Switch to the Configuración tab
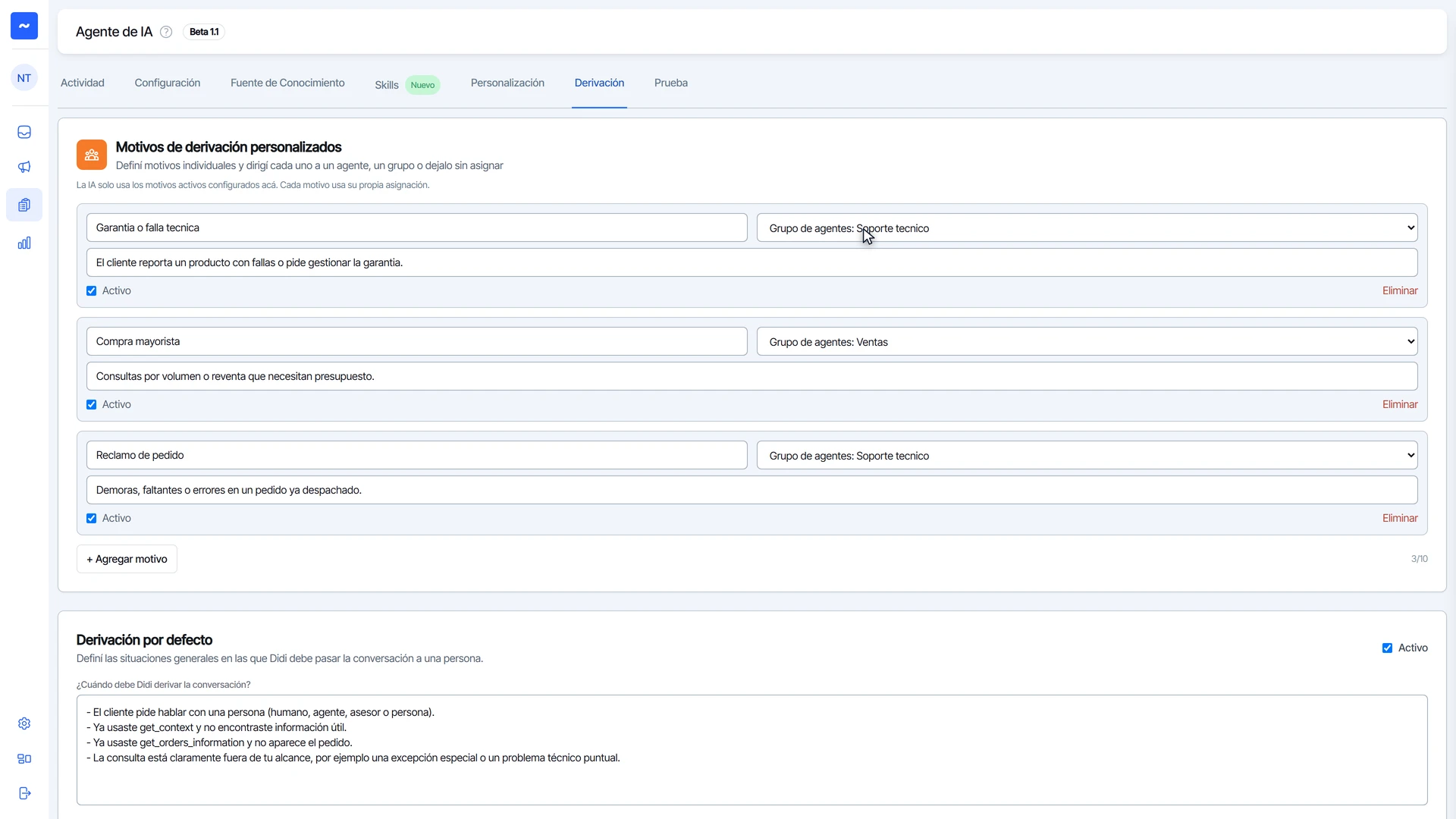This screenshot has width=1456, height=819. coord(168,83)
